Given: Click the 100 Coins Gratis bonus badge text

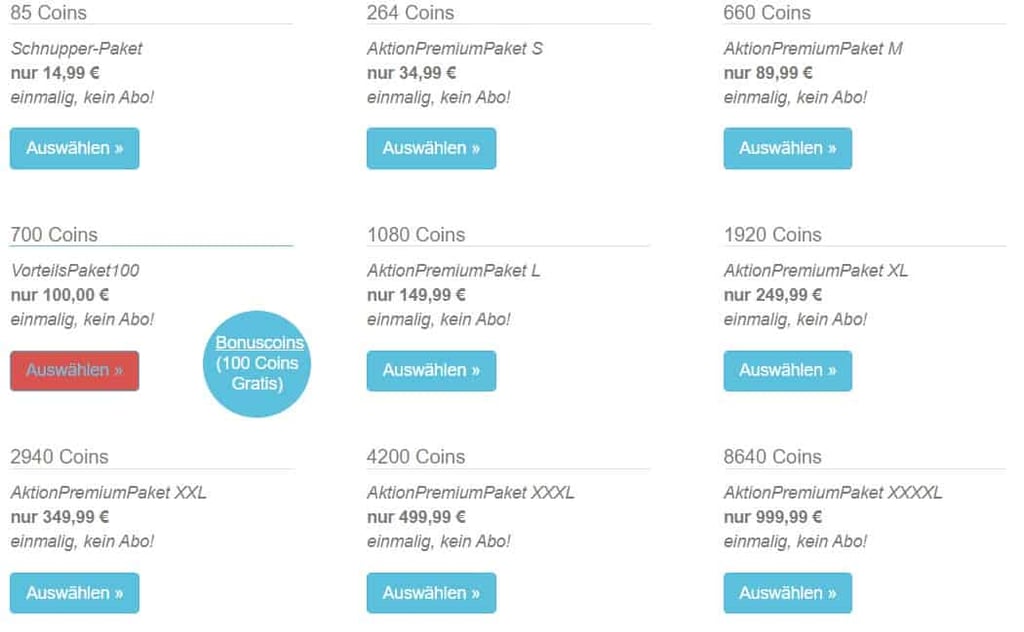Looking at the screenshot, I should pyautogui.click(x=257, y=373).
